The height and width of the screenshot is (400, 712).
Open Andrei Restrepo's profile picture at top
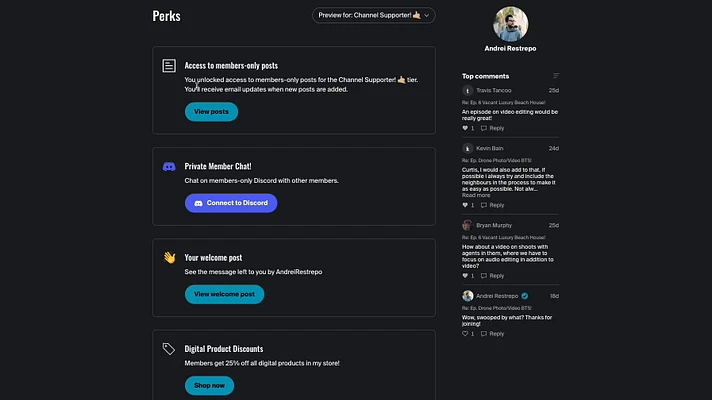(x=510, y=24)
